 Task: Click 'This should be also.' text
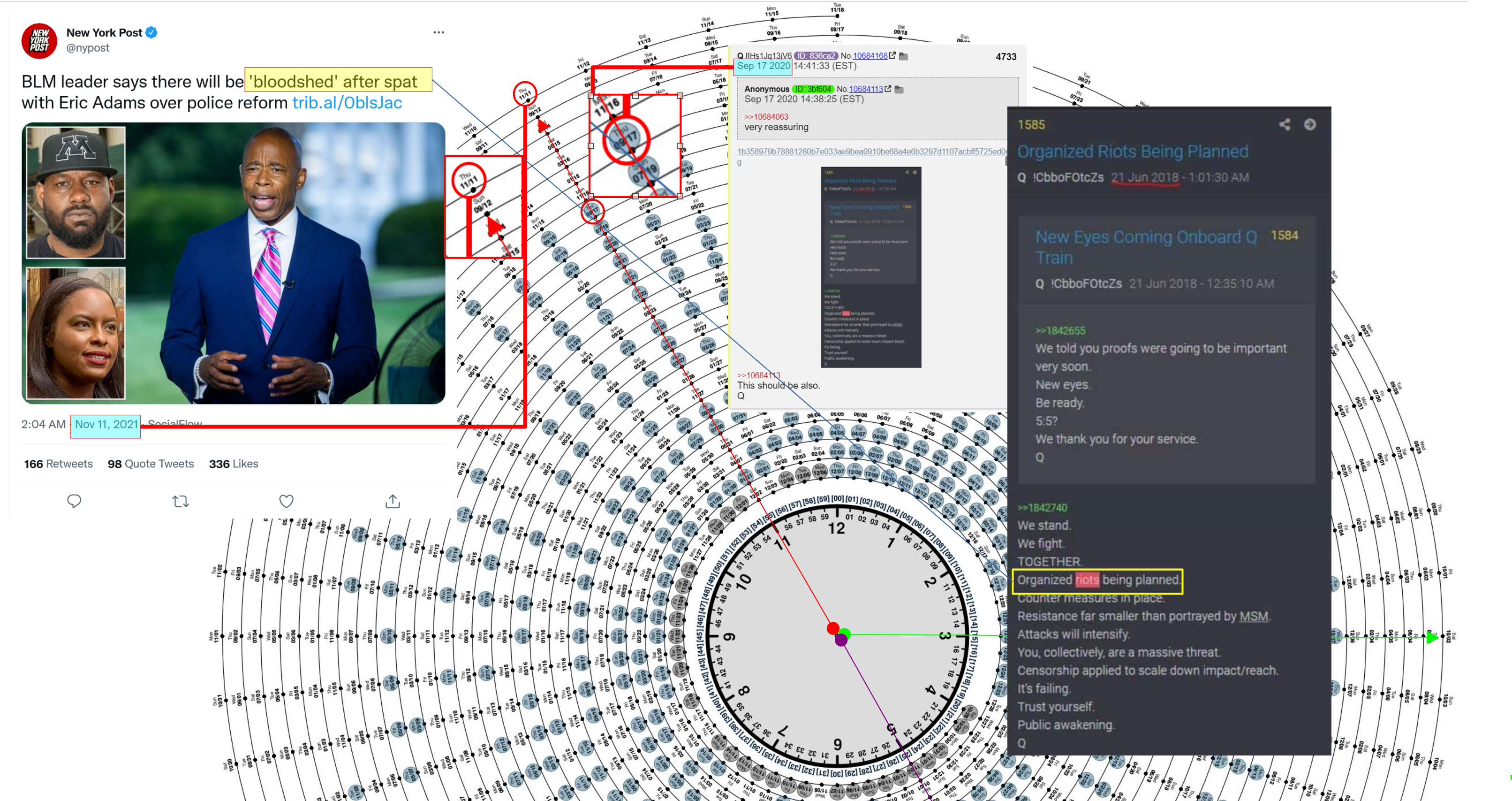[x=779, y=385]
